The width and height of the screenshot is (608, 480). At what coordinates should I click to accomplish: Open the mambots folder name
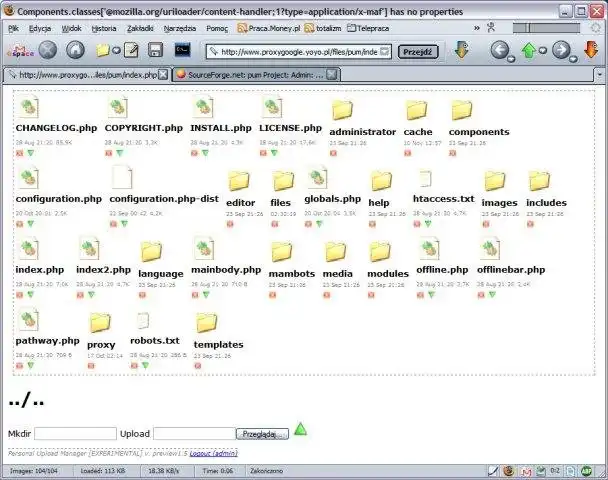pos(292,273)
